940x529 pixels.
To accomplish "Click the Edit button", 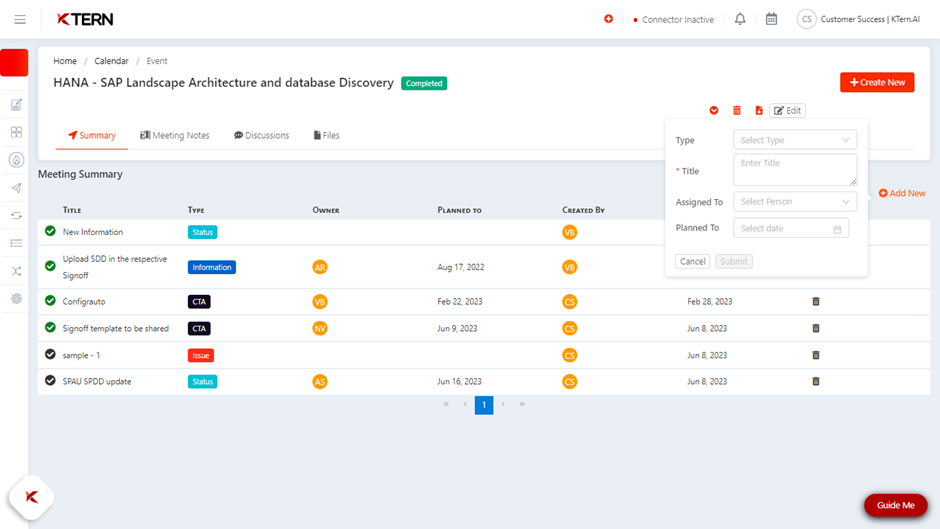I will pos(787,110).
